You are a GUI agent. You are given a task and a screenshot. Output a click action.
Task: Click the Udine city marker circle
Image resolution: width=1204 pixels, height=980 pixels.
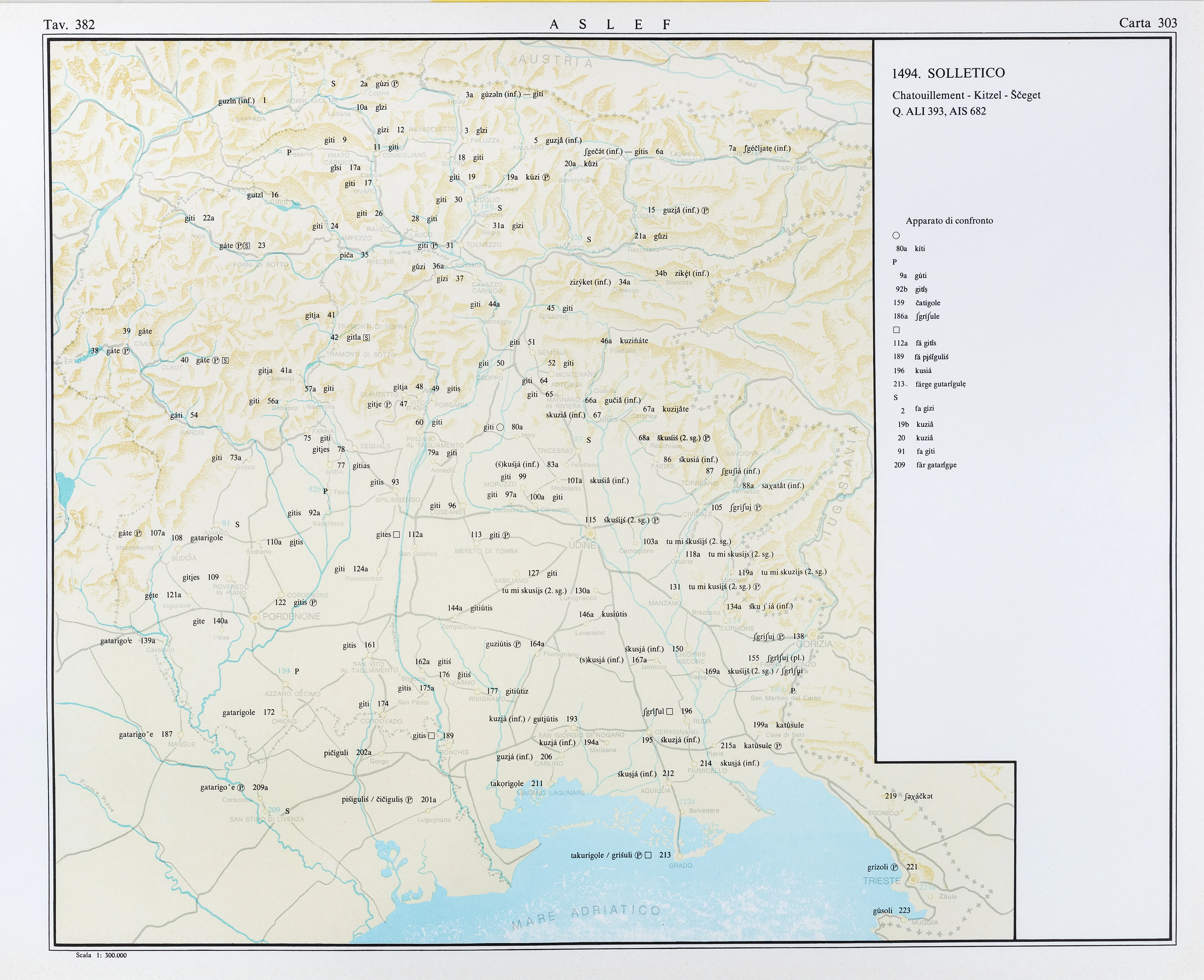590,534
